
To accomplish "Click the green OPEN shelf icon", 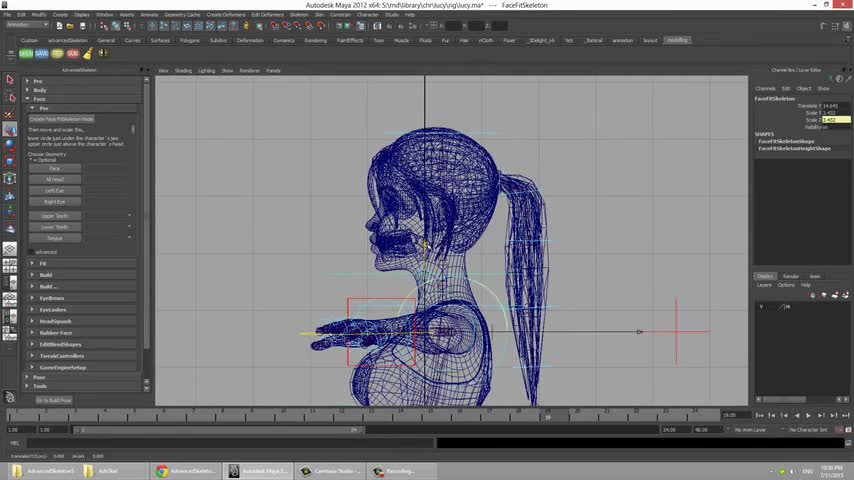I will pyautogui.click(x=26, y=53).
